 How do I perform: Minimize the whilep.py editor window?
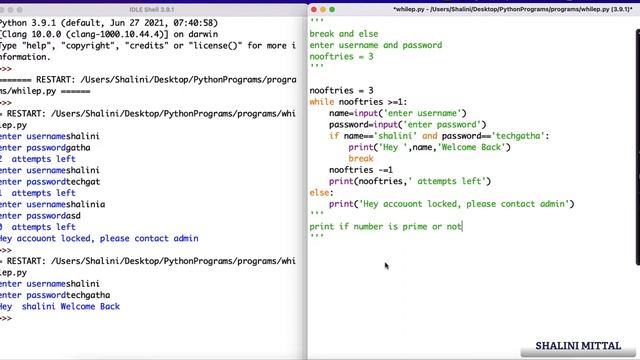pyautogui.click(x=323, y=9)
